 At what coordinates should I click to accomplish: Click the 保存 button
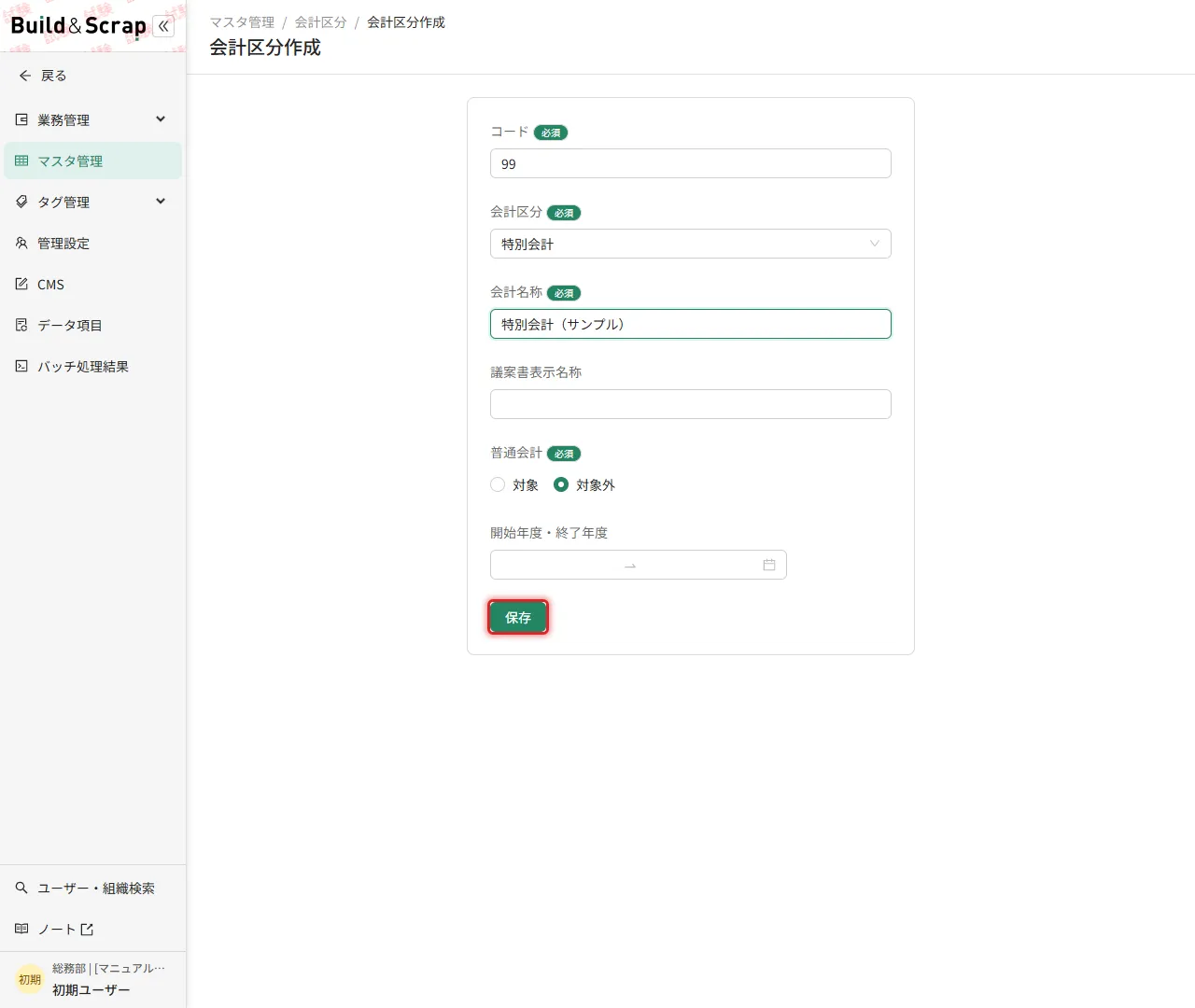pos(518,617)
